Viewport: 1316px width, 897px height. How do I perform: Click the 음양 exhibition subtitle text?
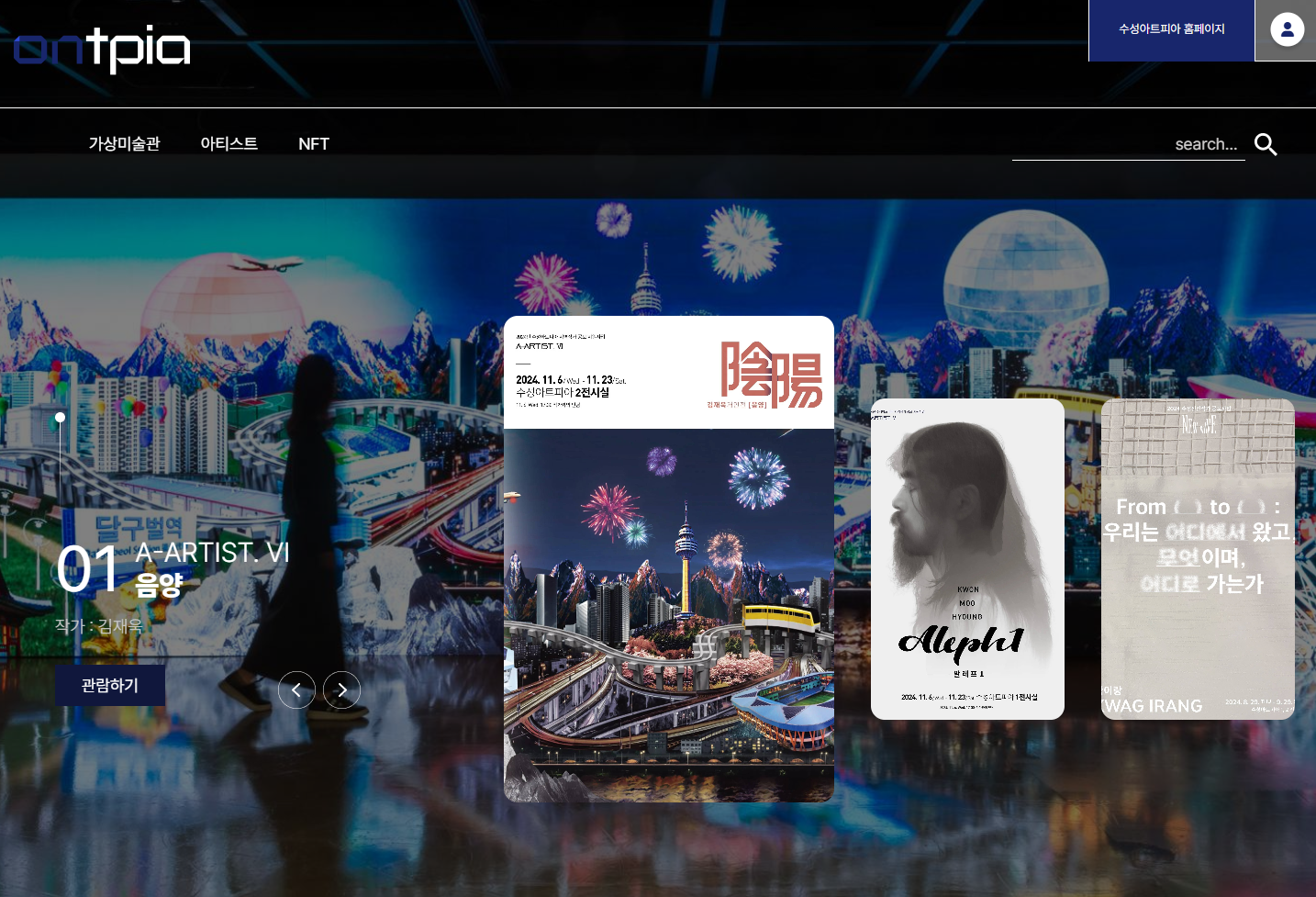159,585
